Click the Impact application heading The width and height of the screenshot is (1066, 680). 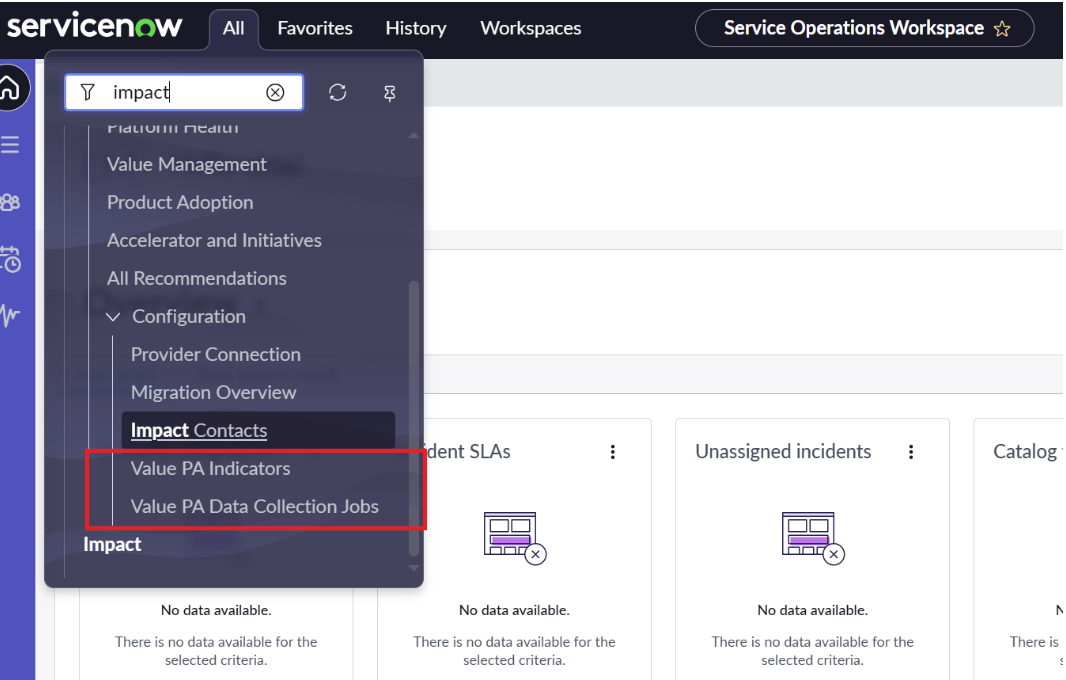112,545
